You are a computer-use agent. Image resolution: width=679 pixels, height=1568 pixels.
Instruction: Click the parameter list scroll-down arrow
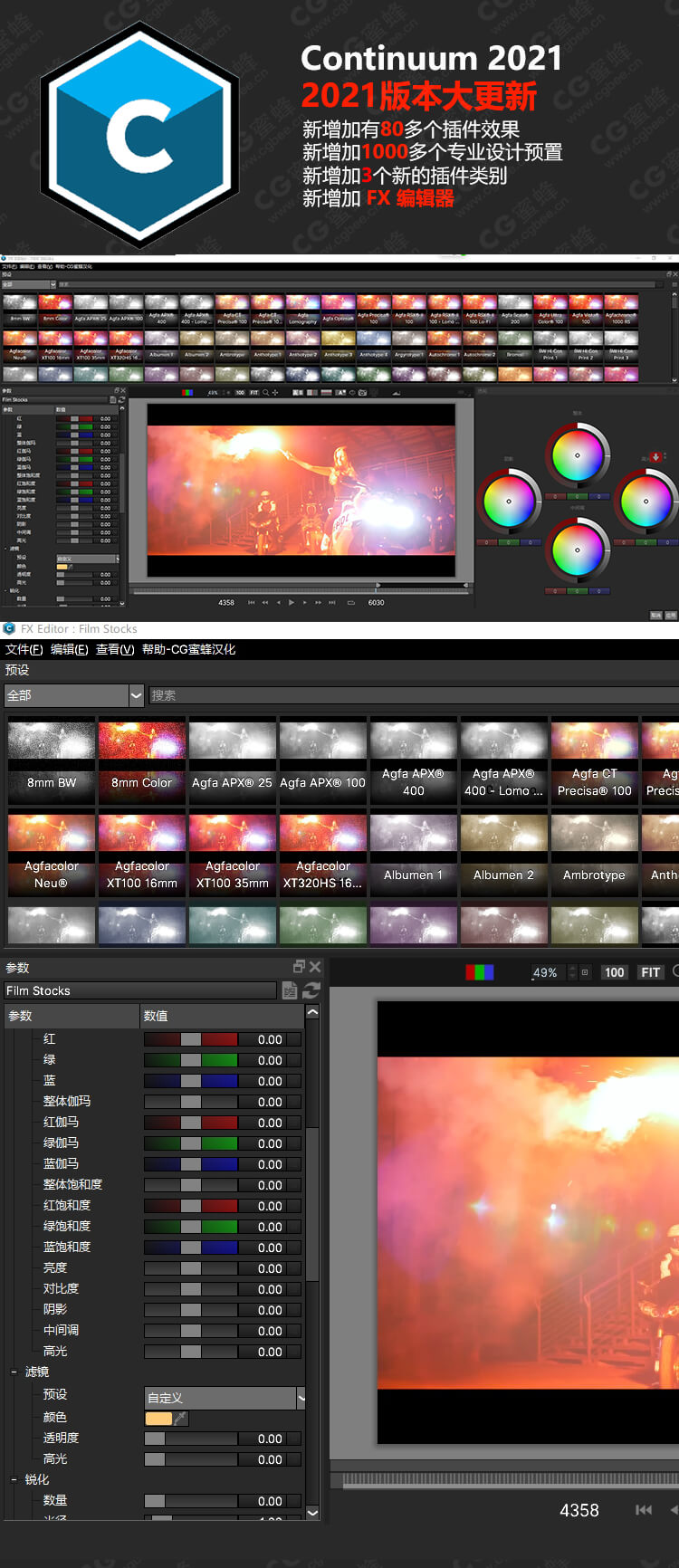point(312,1512)
